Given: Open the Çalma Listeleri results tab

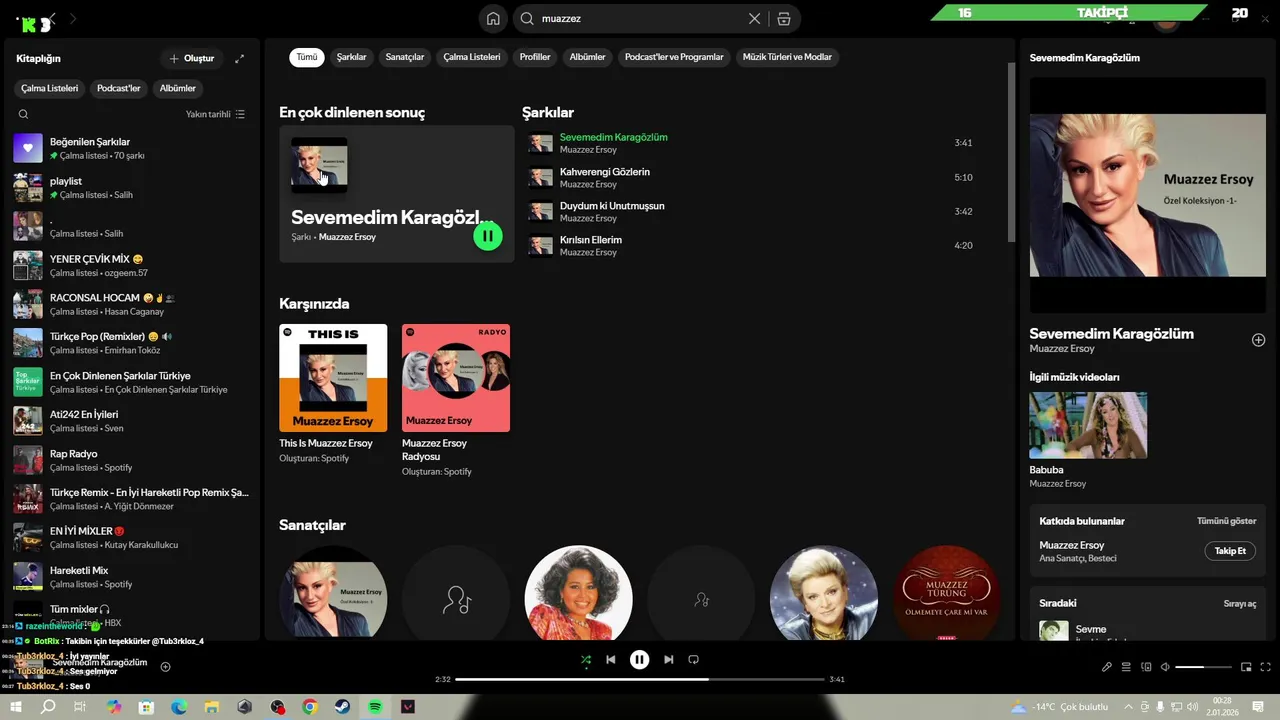Looking at the screenshot, I should point(472,57).
